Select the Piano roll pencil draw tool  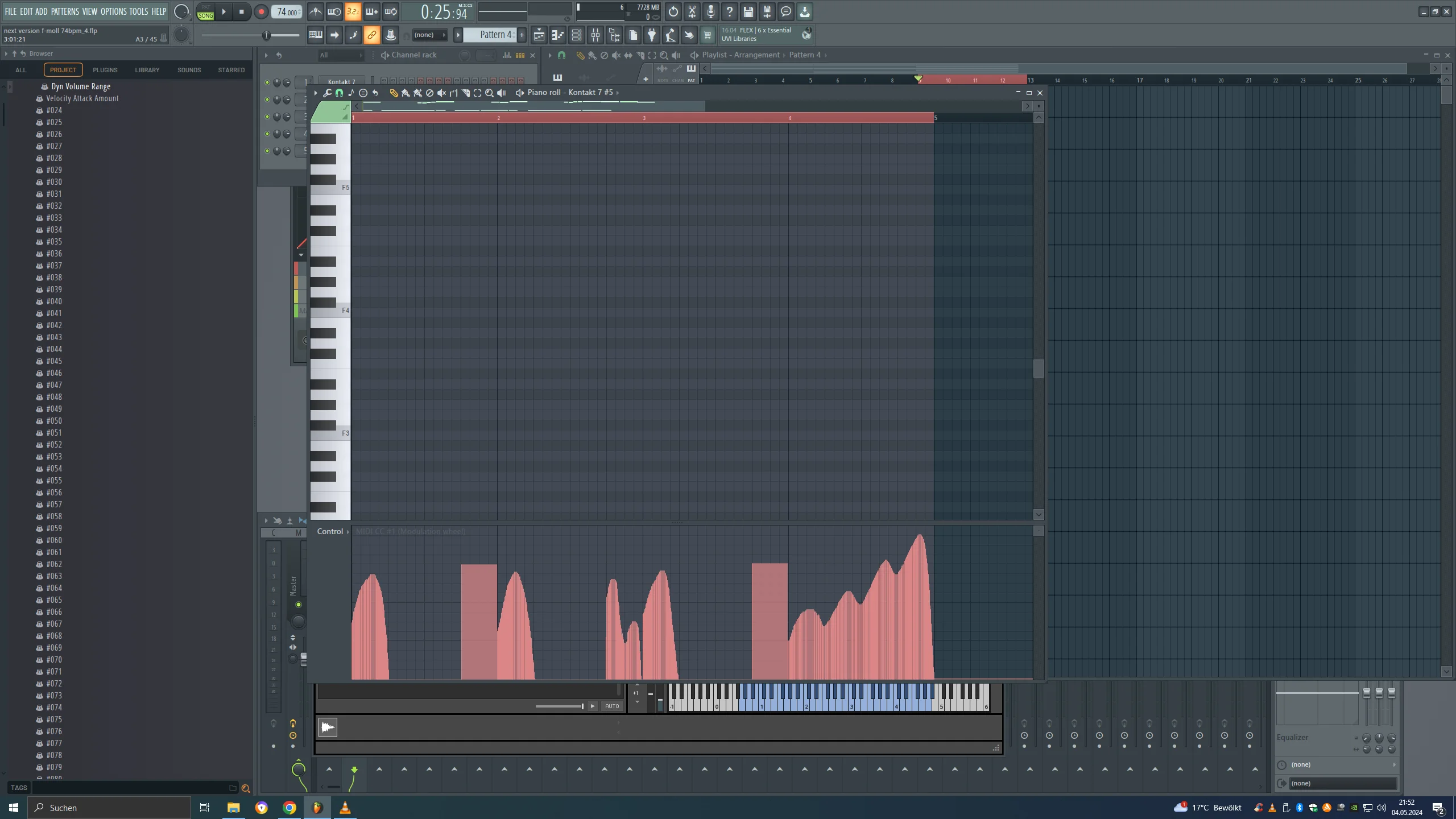[x=393, y=93]
